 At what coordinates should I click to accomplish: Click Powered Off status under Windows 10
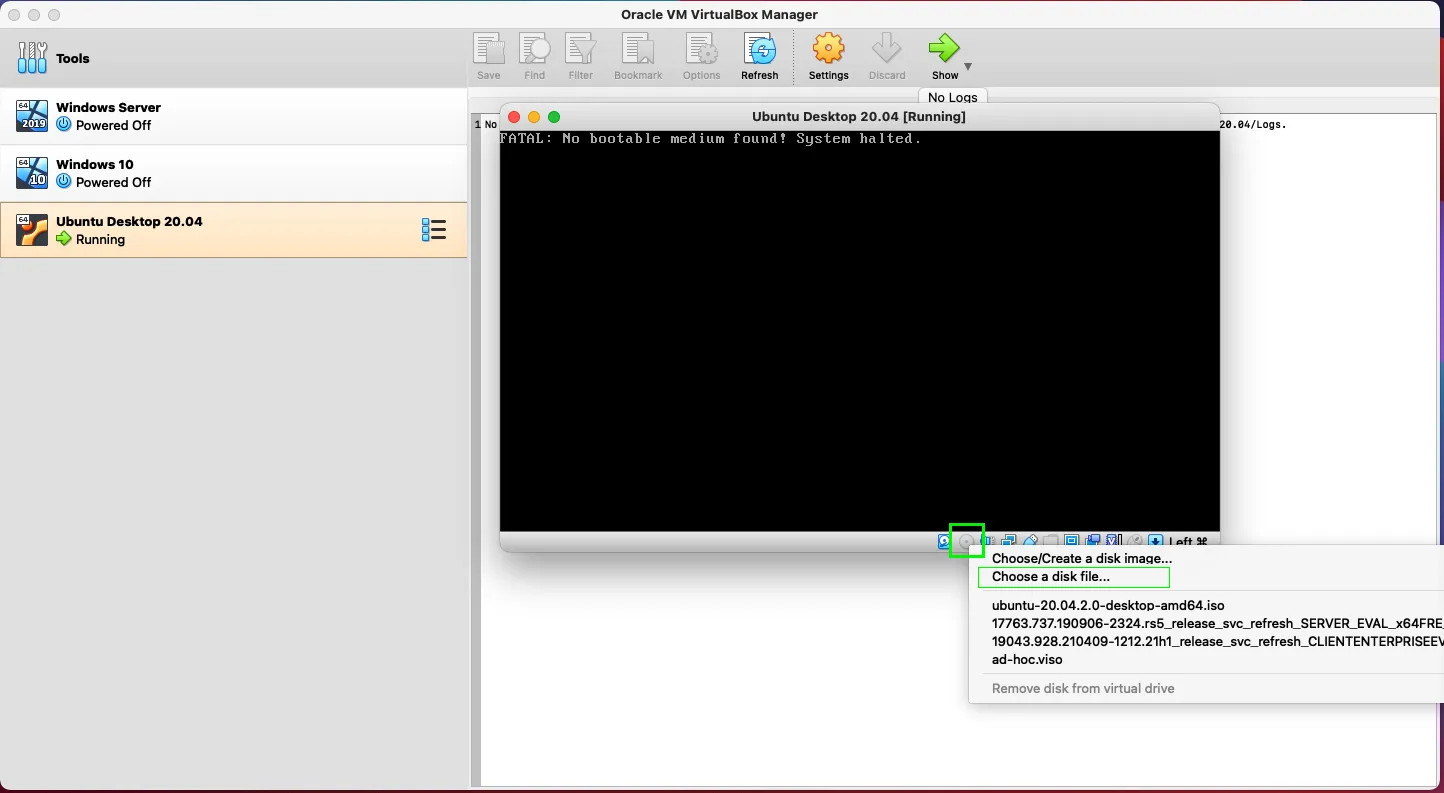pyautogui.click(x=114, y=182)
